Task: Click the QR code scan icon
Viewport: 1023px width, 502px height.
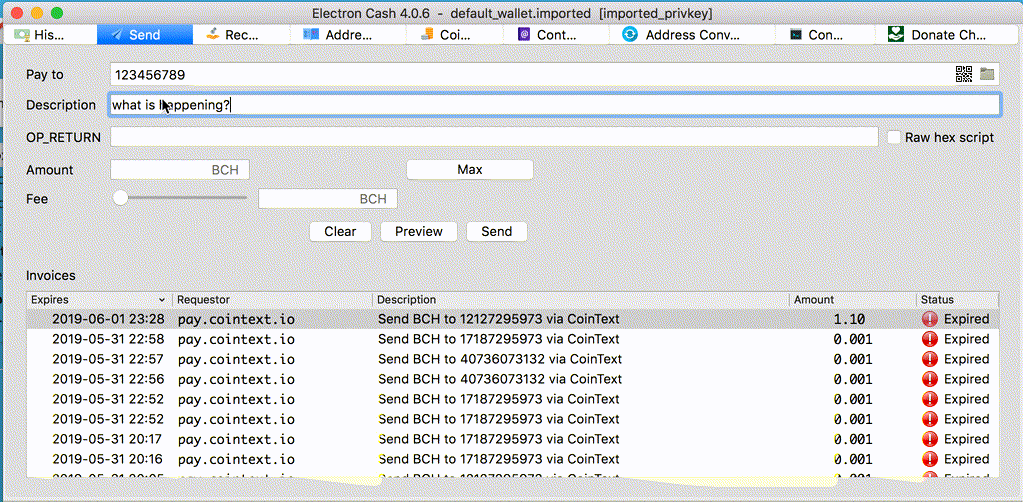Action: (964, 74)
